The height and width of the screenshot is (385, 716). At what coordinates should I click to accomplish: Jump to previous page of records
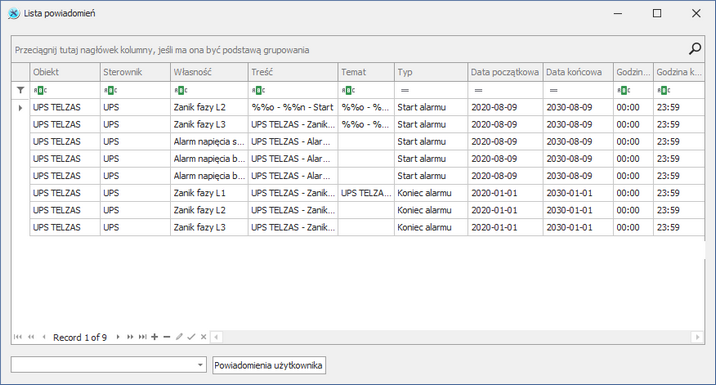click(x=31, y=337)
